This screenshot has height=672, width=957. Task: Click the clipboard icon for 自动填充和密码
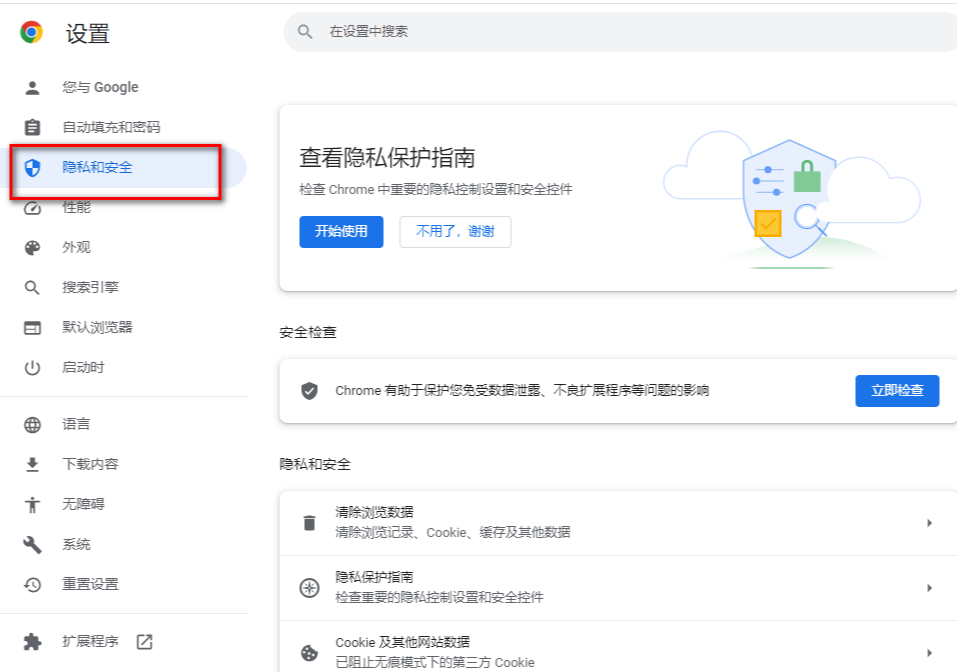click(x=32, y=127)
